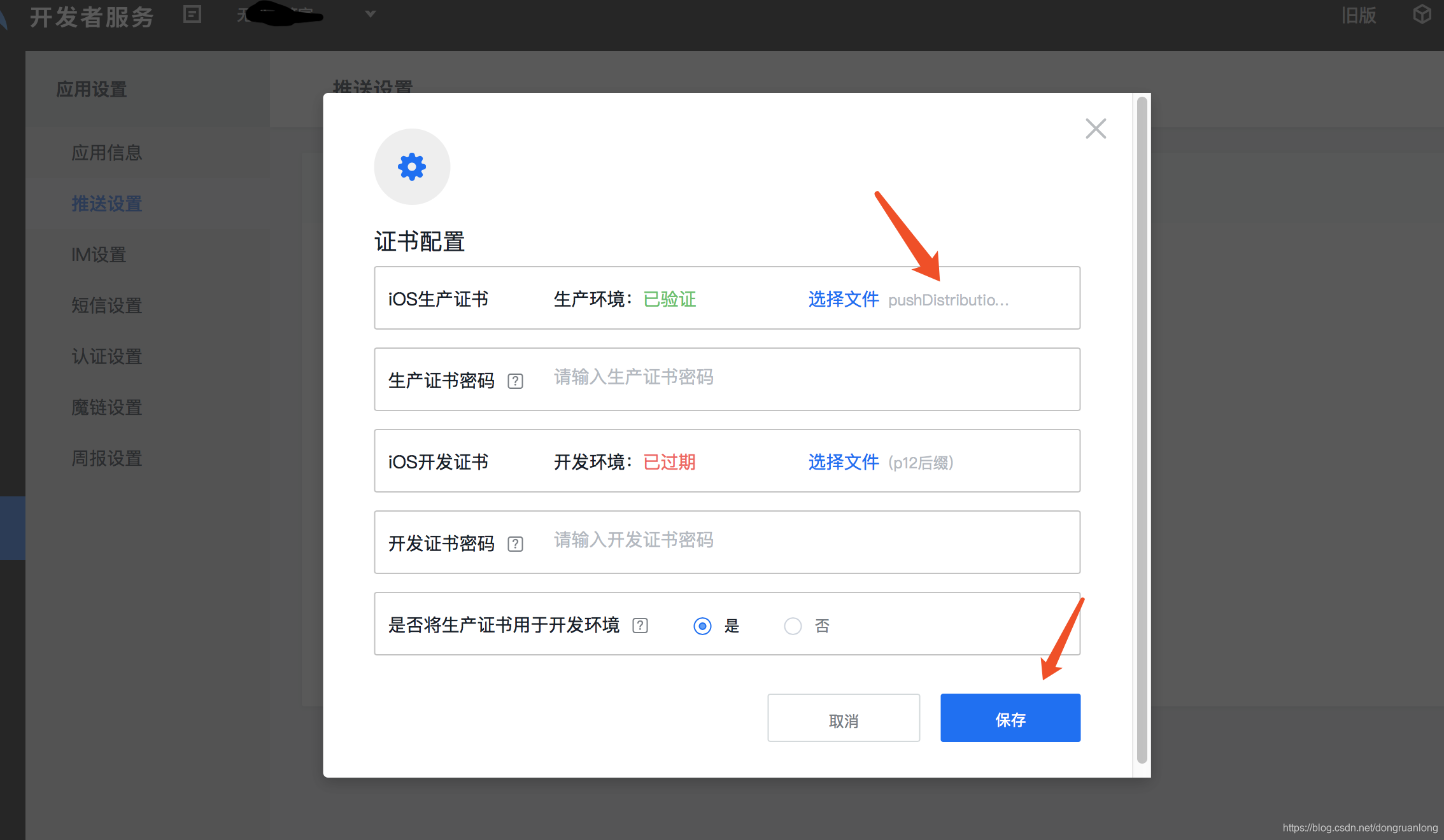Image resolution: width=1444 pixels, height=840 pixels.
Task: Click help icon next to 是否将生产证书用于开发环境
Action: coord(640,626)
